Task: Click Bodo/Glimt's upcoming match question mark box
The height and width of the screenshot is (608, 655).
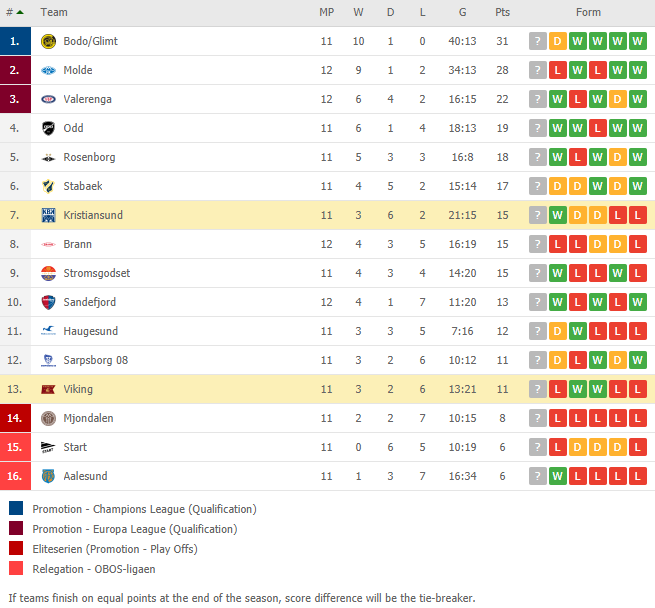Action: 538,41
